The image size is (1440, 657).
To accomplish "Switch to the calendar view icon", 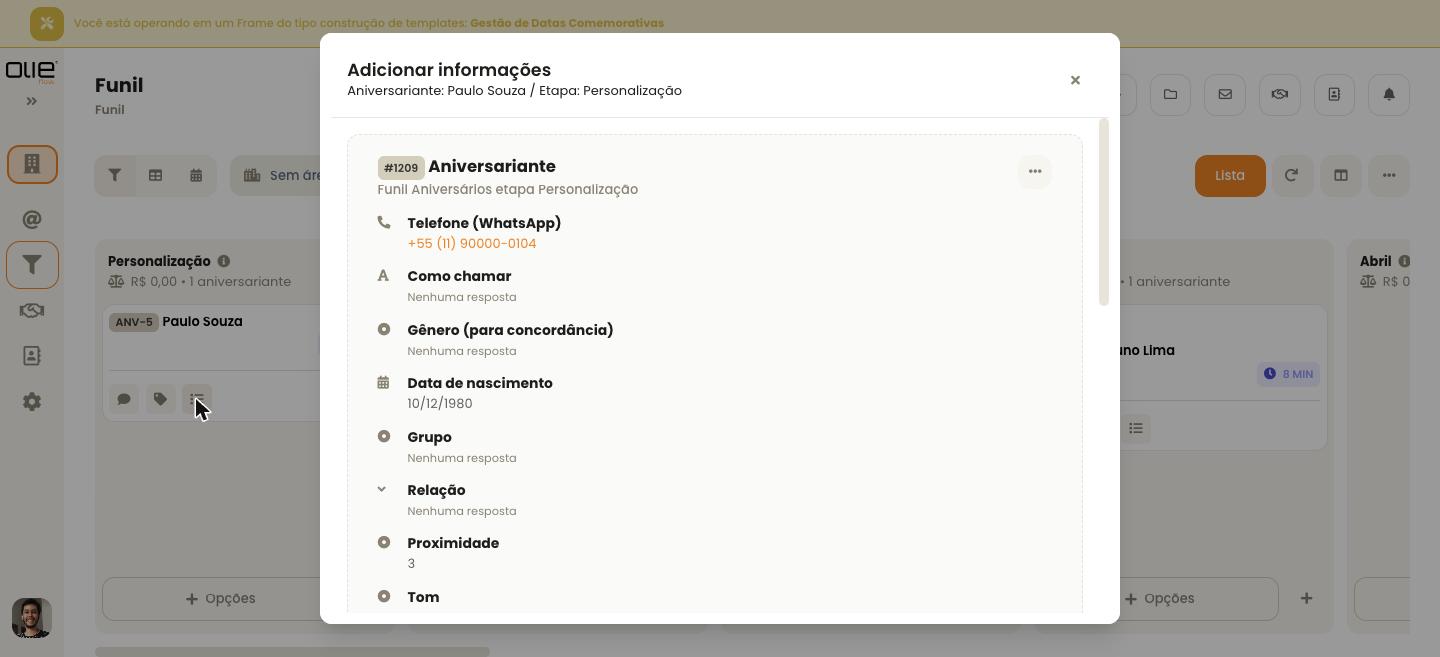I will coord(196,175).
